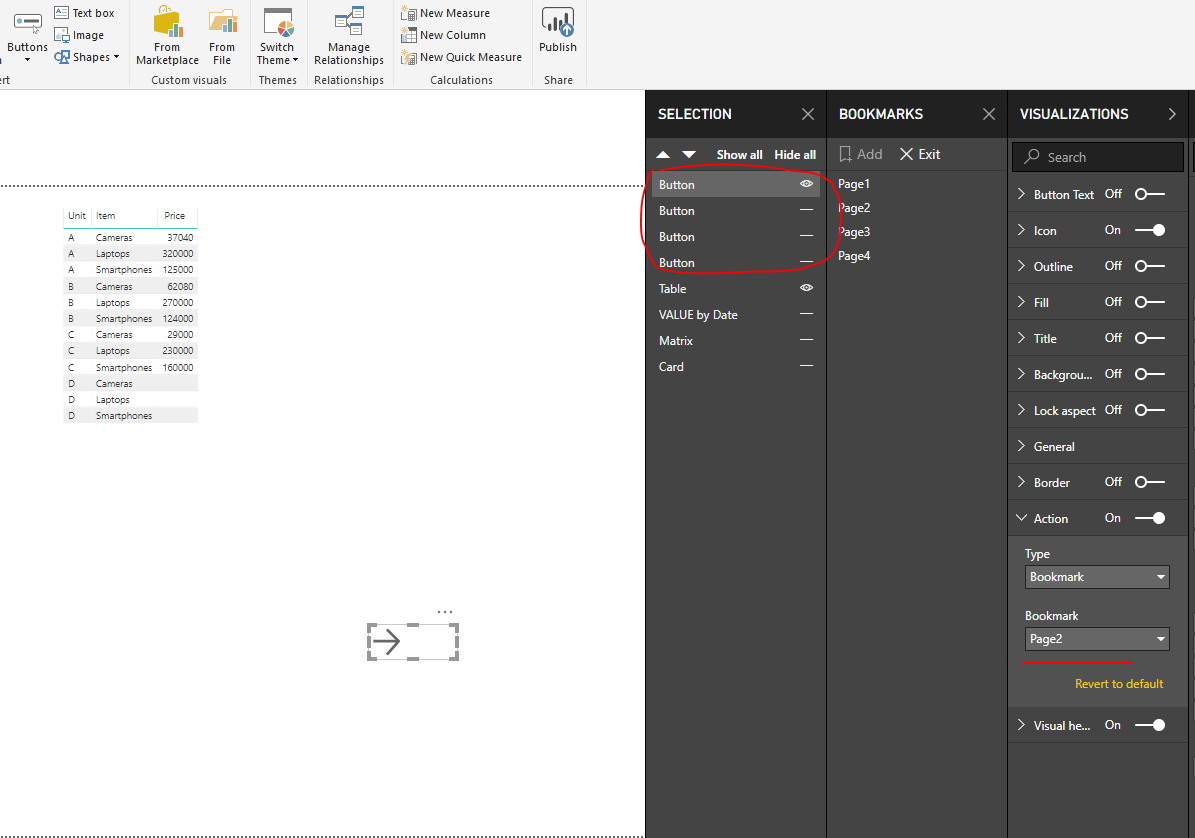This screenshot has width=1195, height=838.
Task: Create a New Column
Action: (x=444, y=35)
